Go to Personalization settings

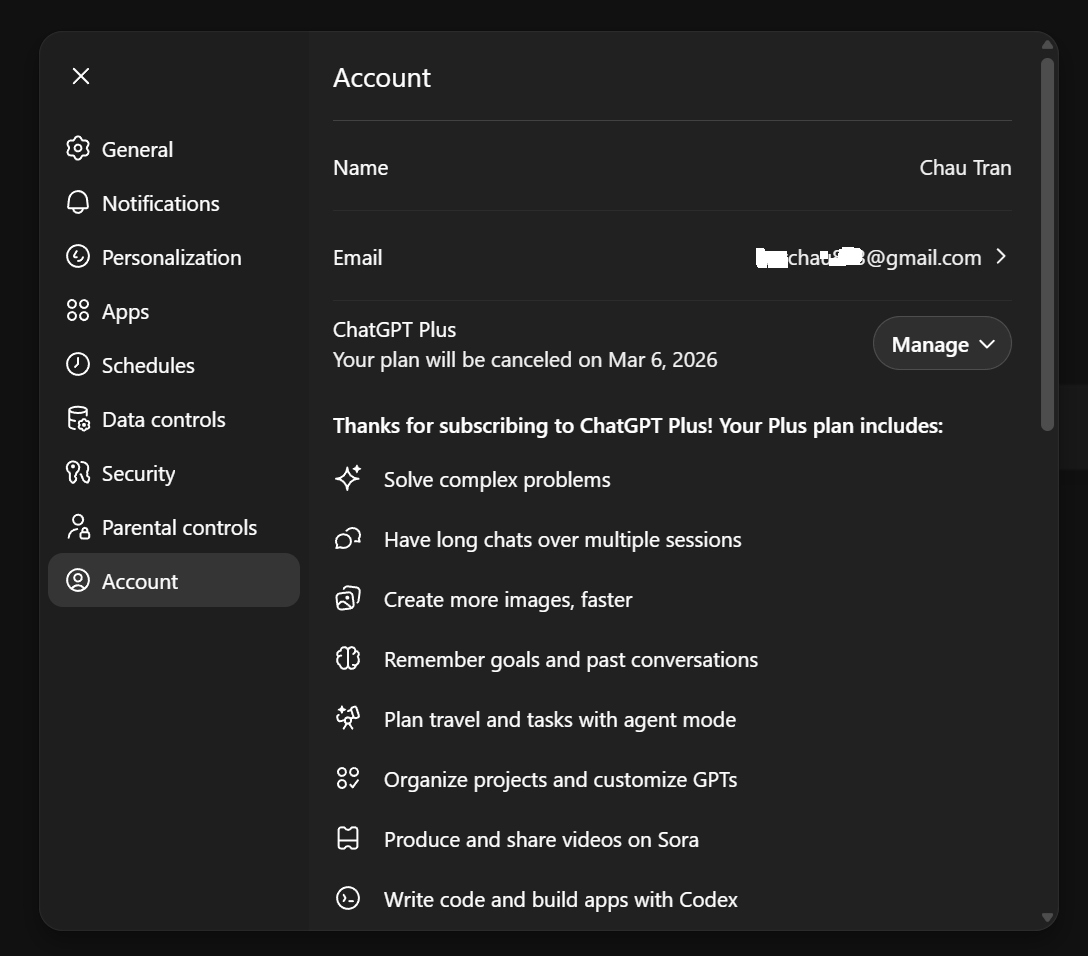click(173, 257)
